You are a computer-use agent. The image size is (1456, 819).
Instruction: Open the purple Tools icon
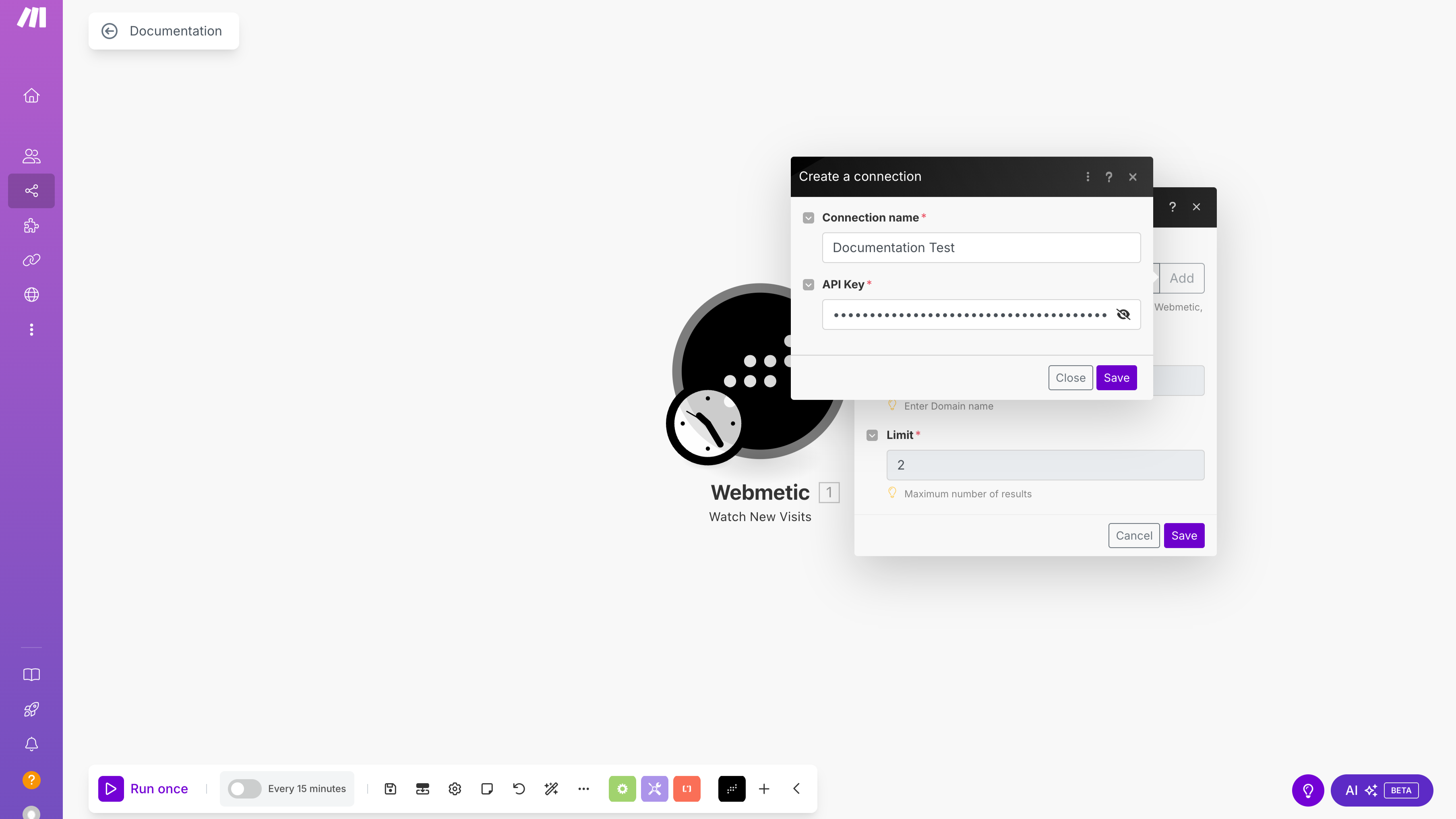655,788
